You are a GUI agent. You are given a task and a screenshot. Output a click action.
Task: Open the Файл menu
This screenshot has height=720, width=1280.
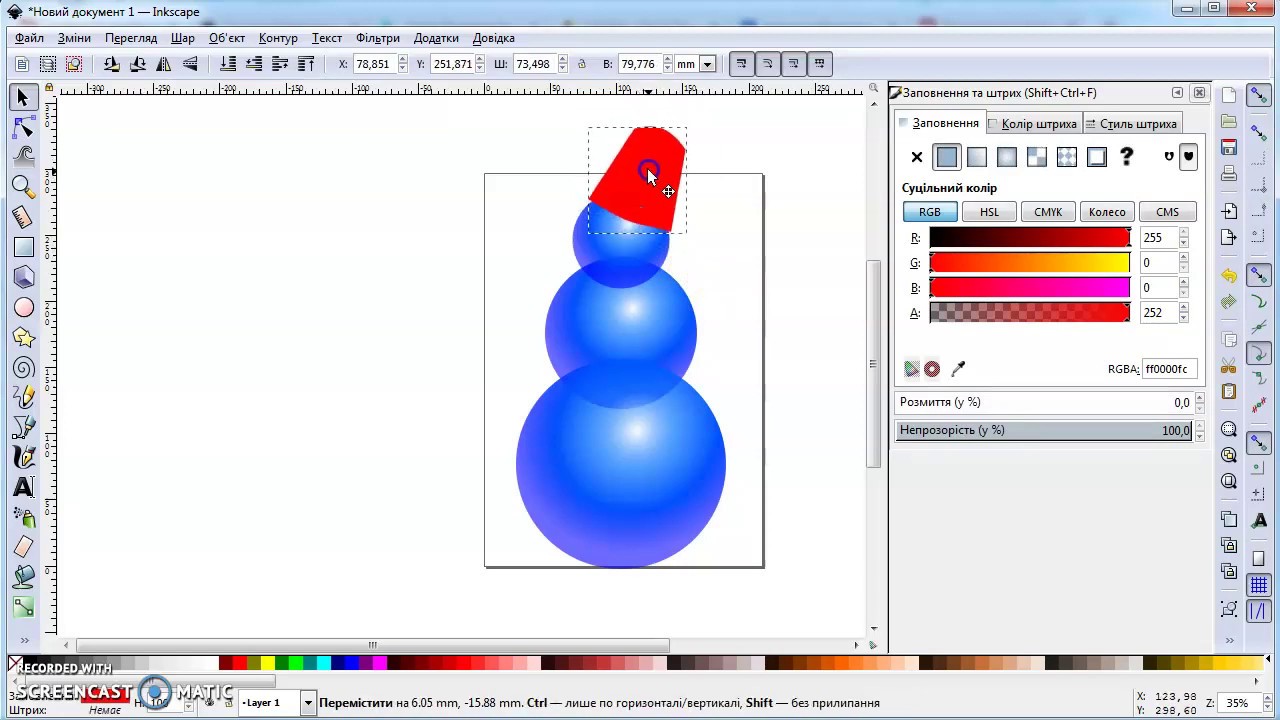point(29,38)
